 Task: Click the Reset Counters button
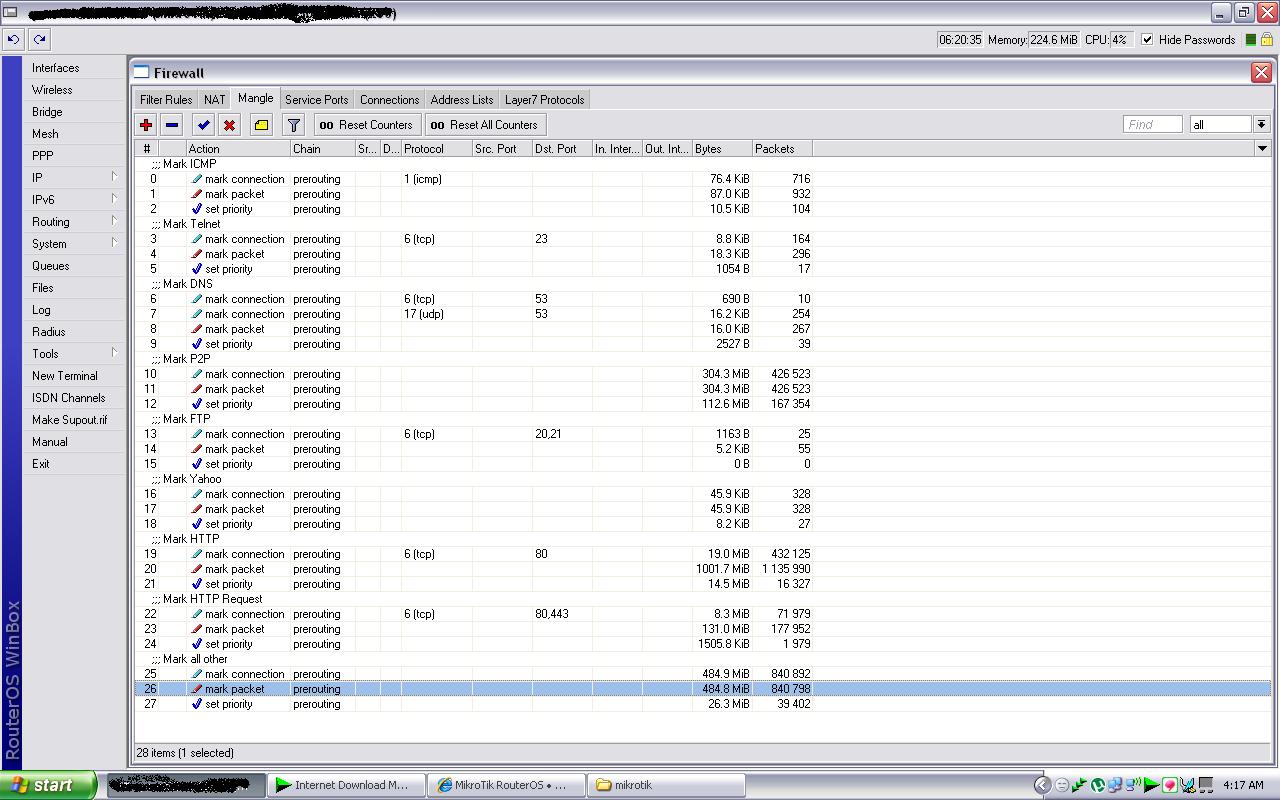pos(367,125)
